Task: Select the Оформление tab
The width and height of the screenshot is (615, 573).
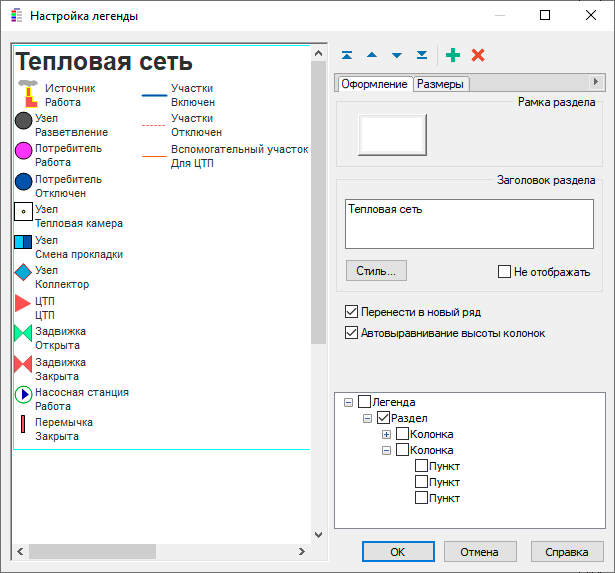Action: [374, 84]
